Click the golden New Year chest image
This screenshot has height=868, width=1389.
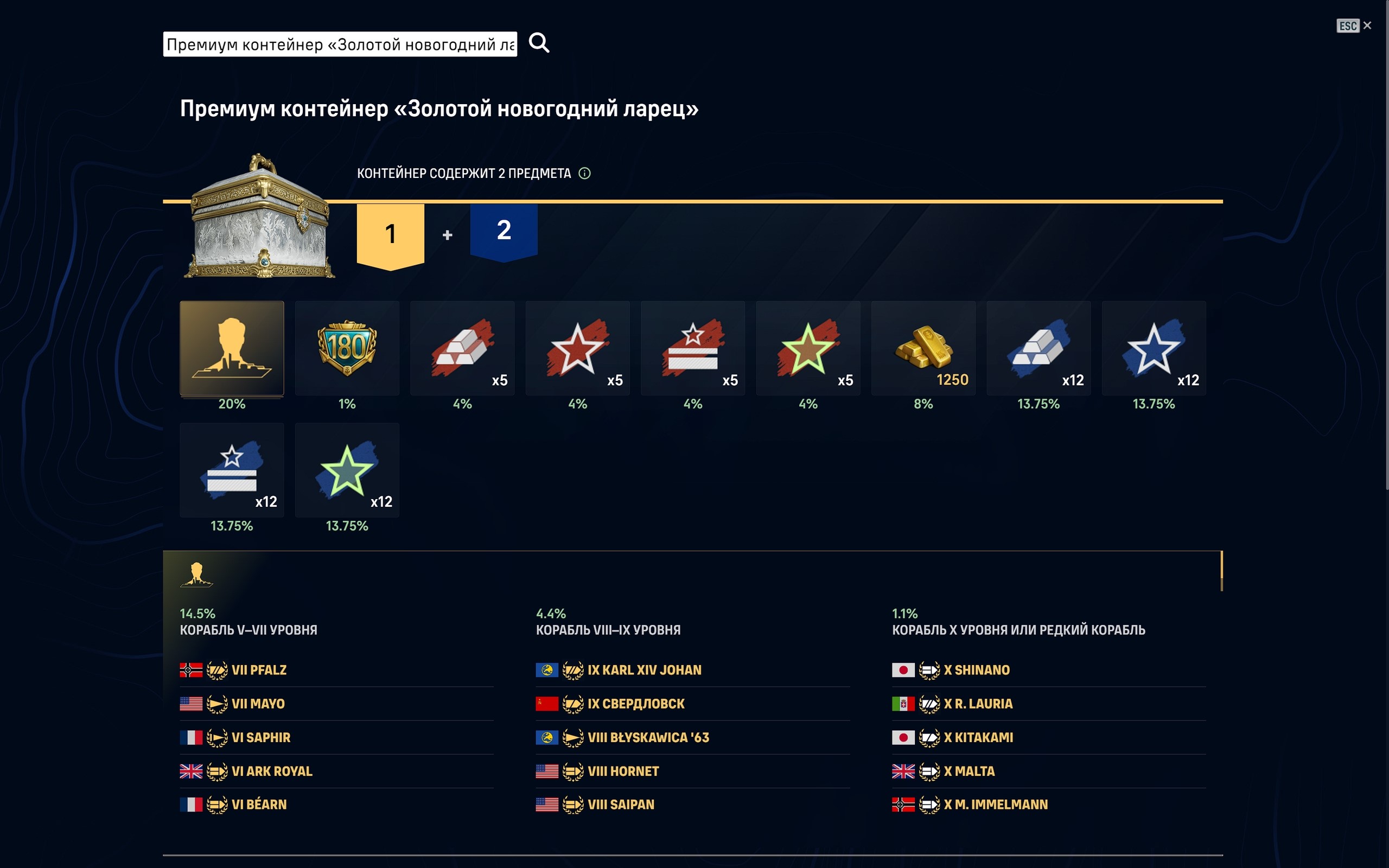click(x=259, y=218)
